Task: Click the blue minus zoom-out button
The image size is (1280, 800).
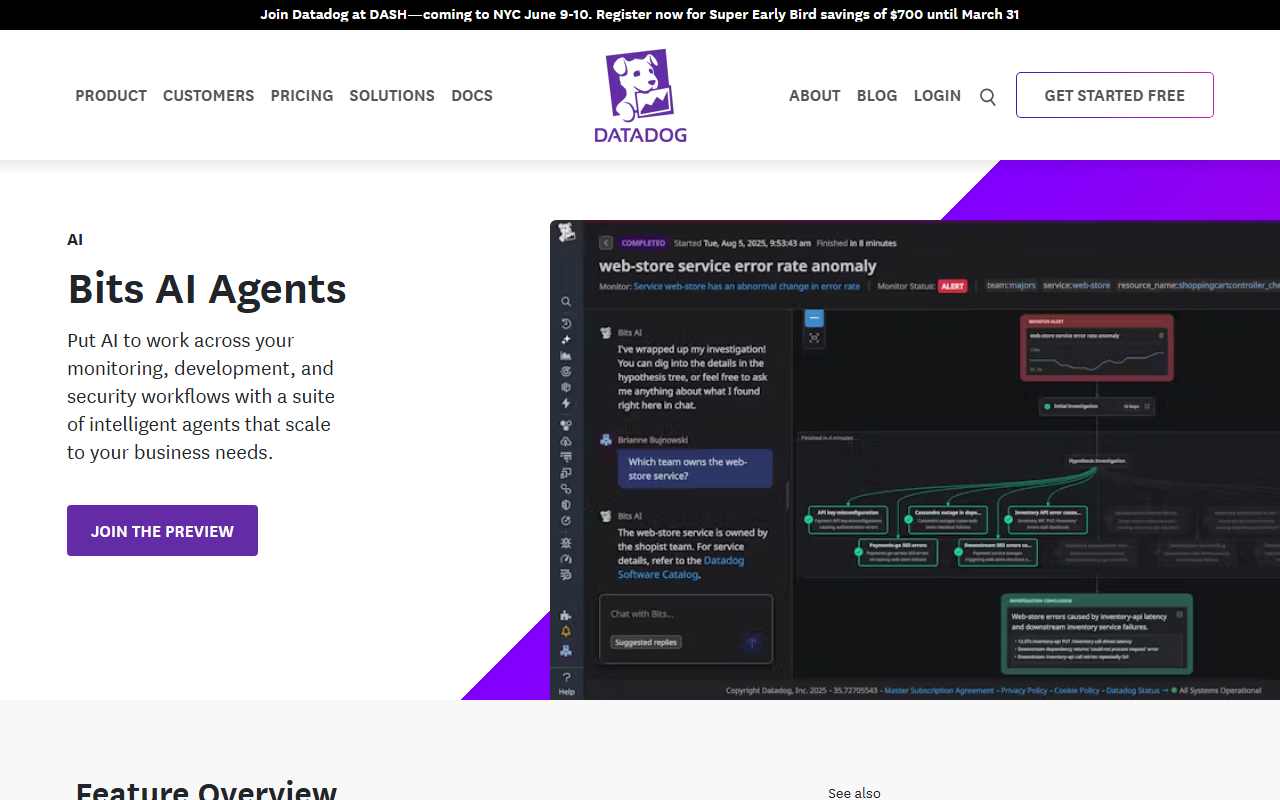Action: (x=814, y=318)
